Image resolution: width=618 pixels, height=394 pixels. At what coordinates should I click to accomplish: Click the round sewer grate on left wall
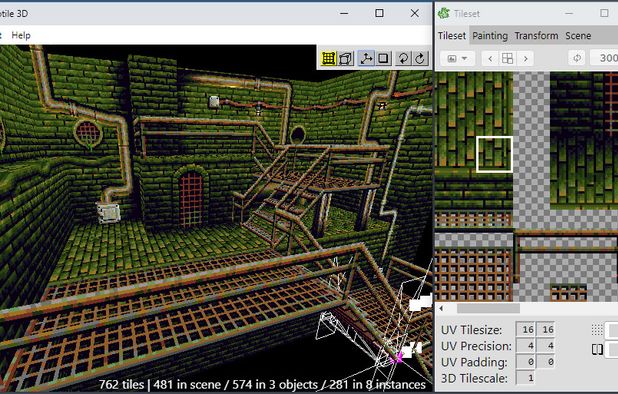tap(88, 133)
